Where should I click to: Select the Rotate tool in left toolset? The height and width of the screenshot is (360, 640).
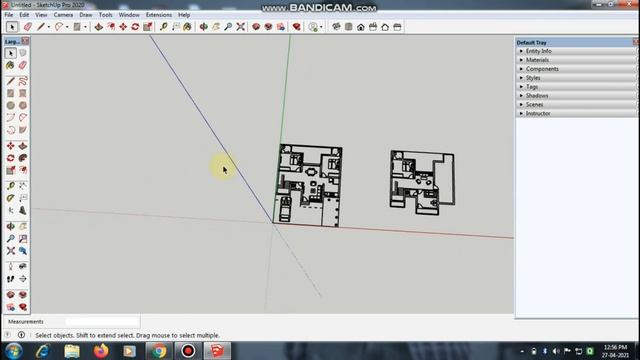coord(11,158)
